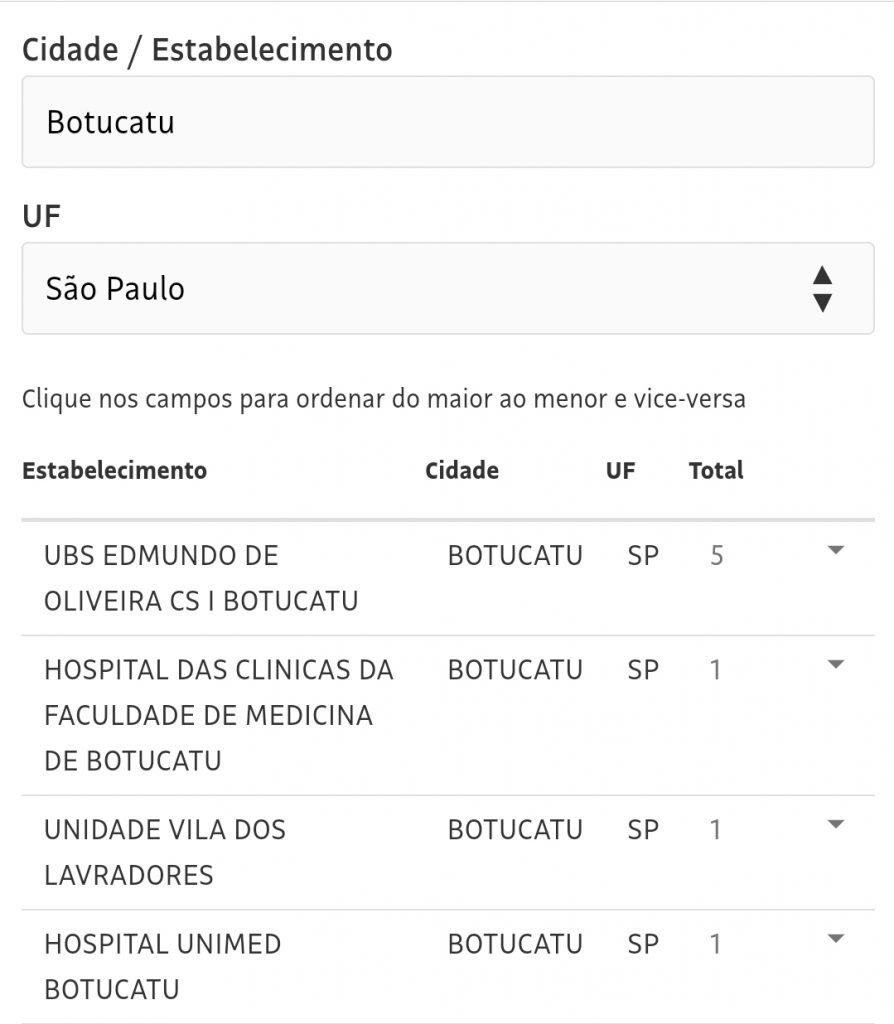Sort results by UF column header
The width and height of the screenshot is (894, 1024).
pos(620,470)
